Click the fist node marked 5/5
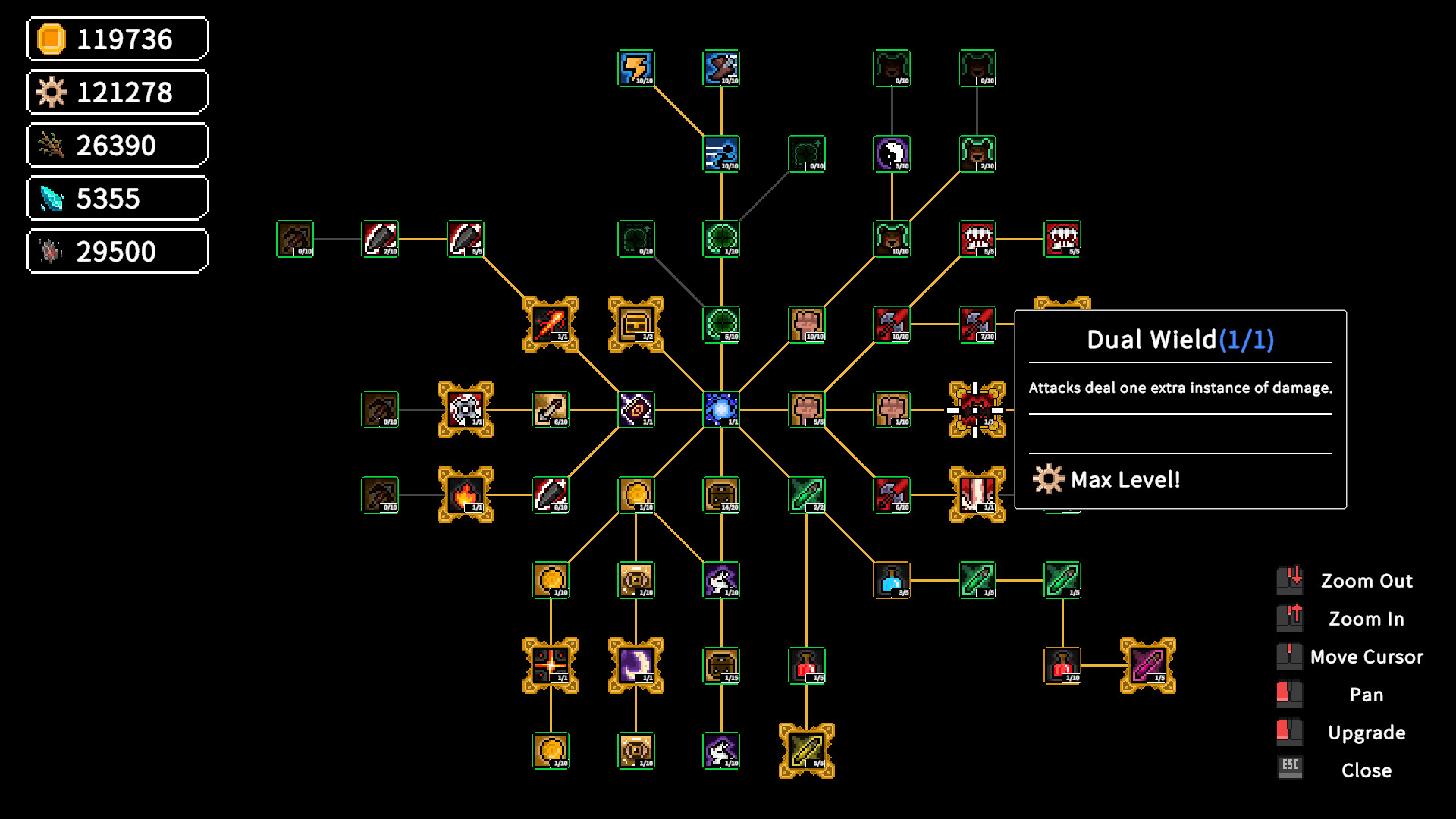This screenshot has width=1456, height=819. click(806, 409)
